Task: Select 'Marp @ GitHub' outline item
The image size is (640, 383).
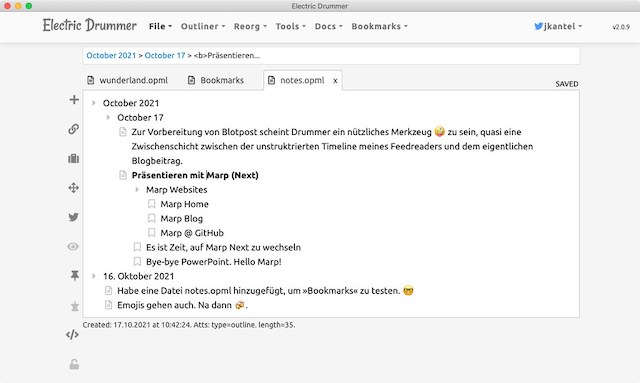Action: pyautogui.click(x=192, y=233)
